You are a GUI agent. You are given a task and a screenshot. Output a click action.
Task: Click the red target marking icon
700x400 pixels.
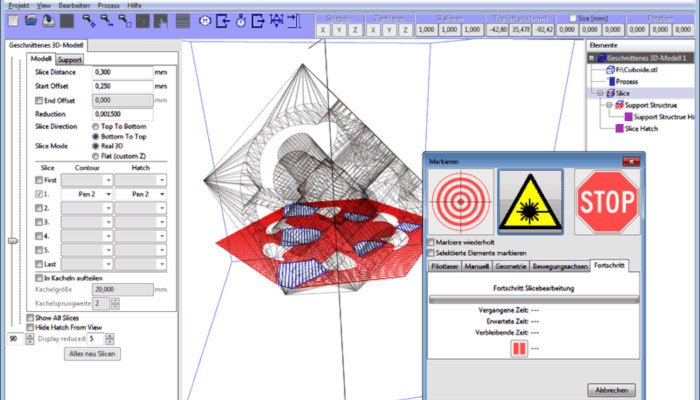461,202
